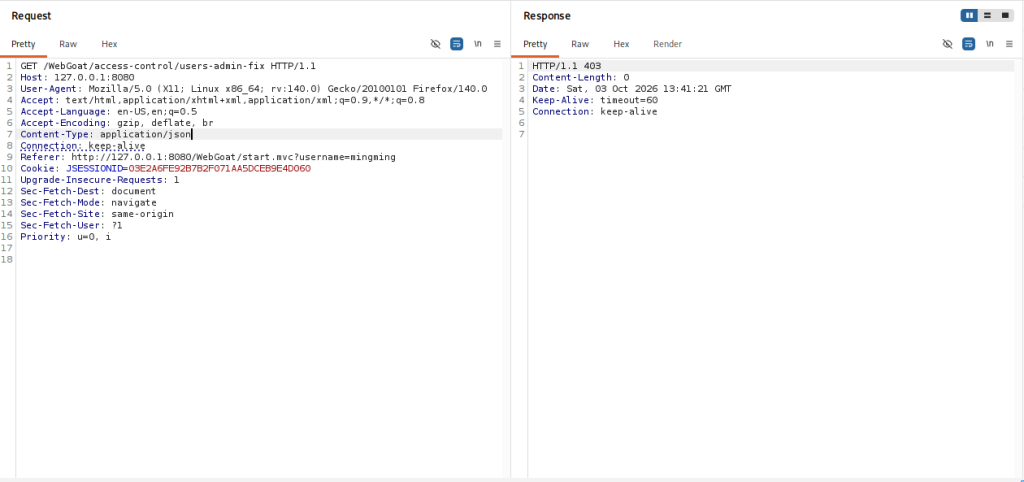Click the Accept text/html header line
The height and width of the screenshot is (482, 1024).
[222, 100]
